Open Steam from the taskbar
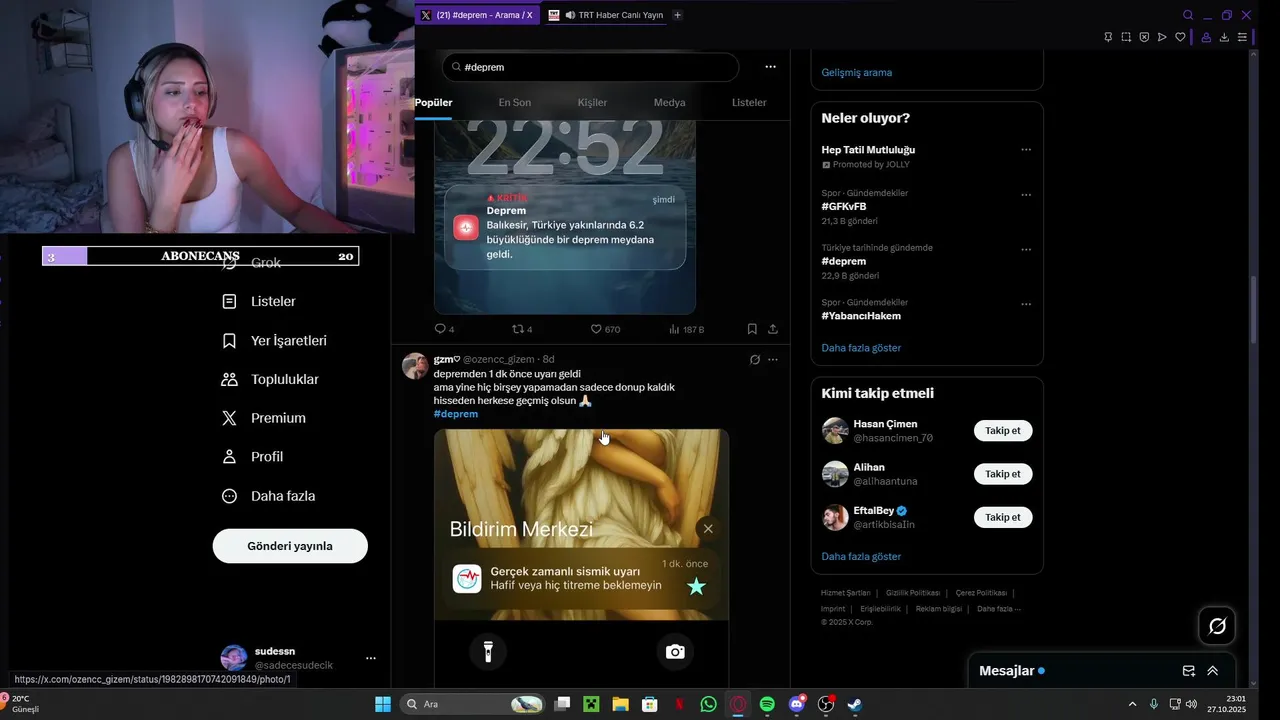 pyautogui.click(x=855, y=704)
